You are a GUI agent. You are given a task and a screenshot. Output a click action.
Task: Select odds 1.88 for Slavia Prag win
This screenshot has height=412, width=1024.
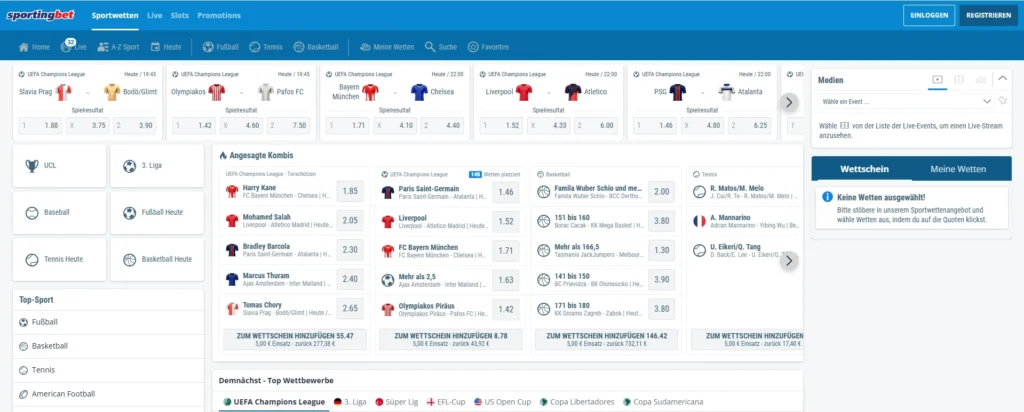41,125
